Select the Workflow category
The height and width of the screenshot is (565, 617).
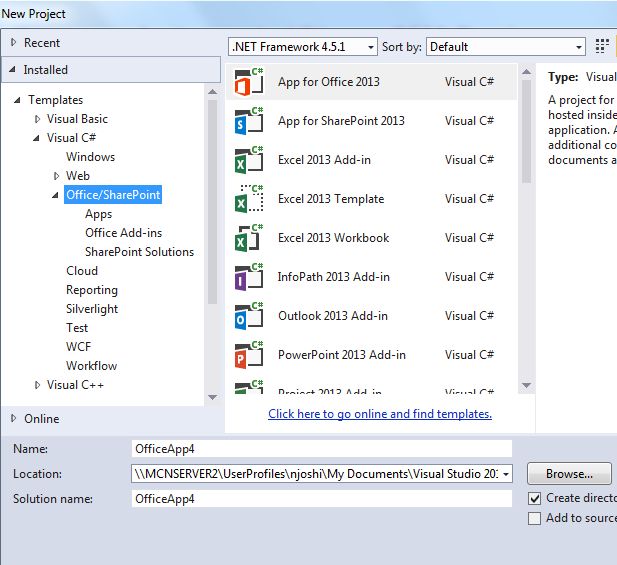pyautogui.click(x=91, y=366)
